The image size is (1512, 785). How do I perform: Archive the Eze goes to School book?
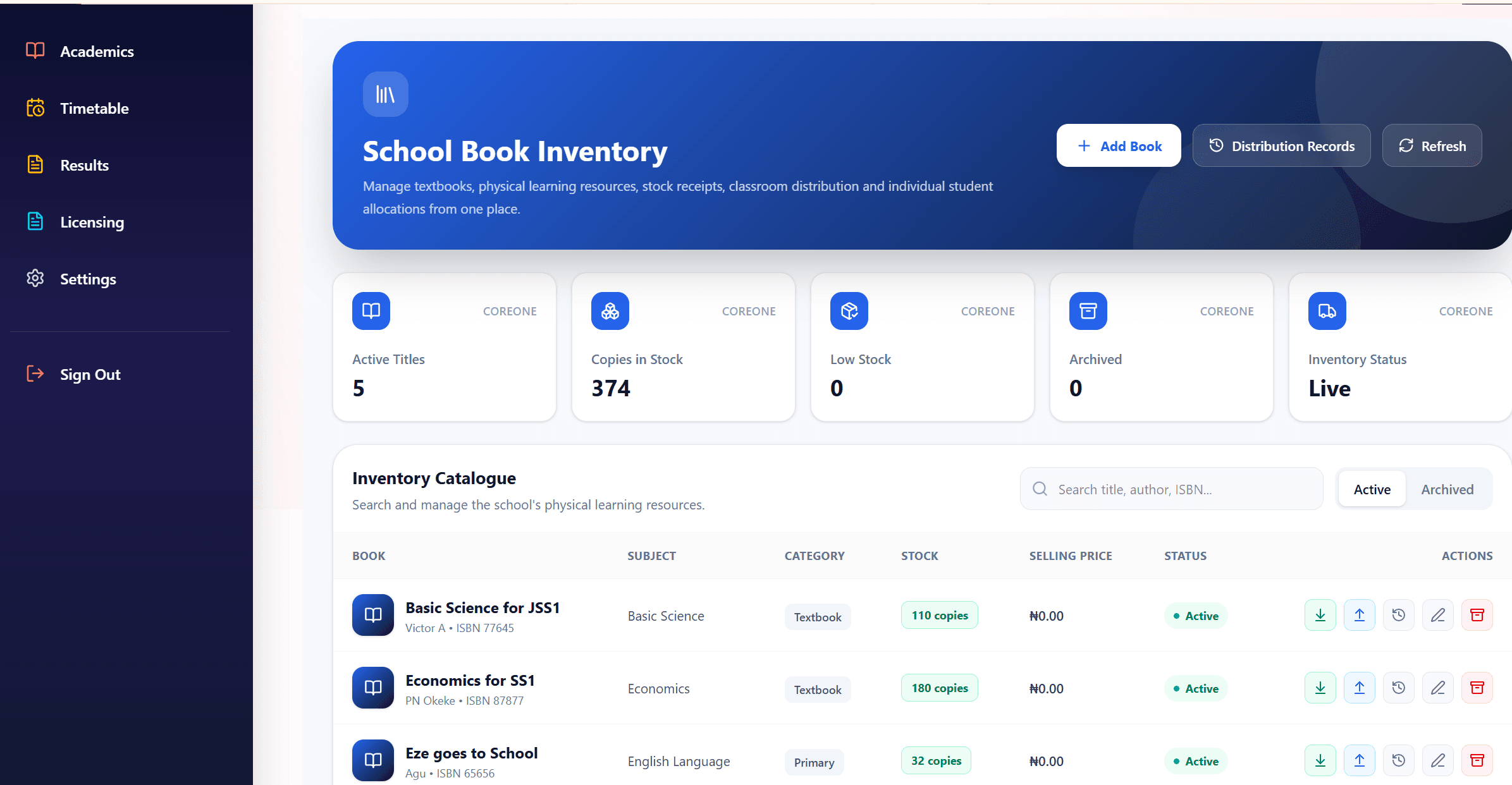[x=1477, y=760]
